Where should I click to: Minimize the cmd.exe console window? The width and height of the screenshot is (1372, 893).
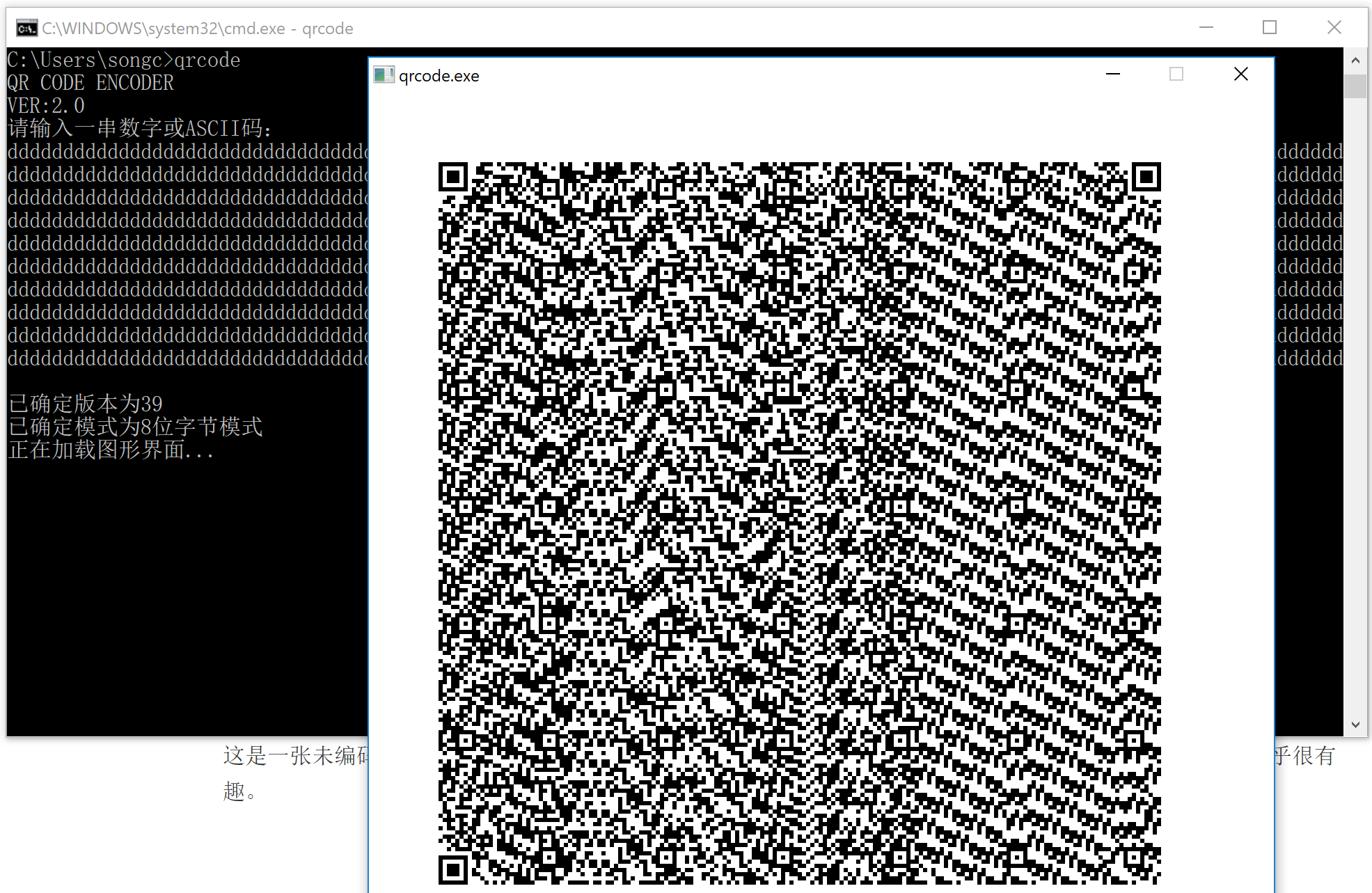click(x=1206, y=27)
